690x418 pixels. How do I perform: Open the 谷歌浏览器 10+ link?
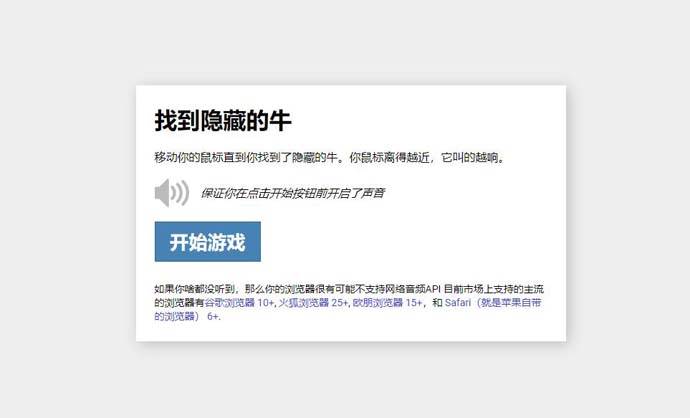click(240, 303)
